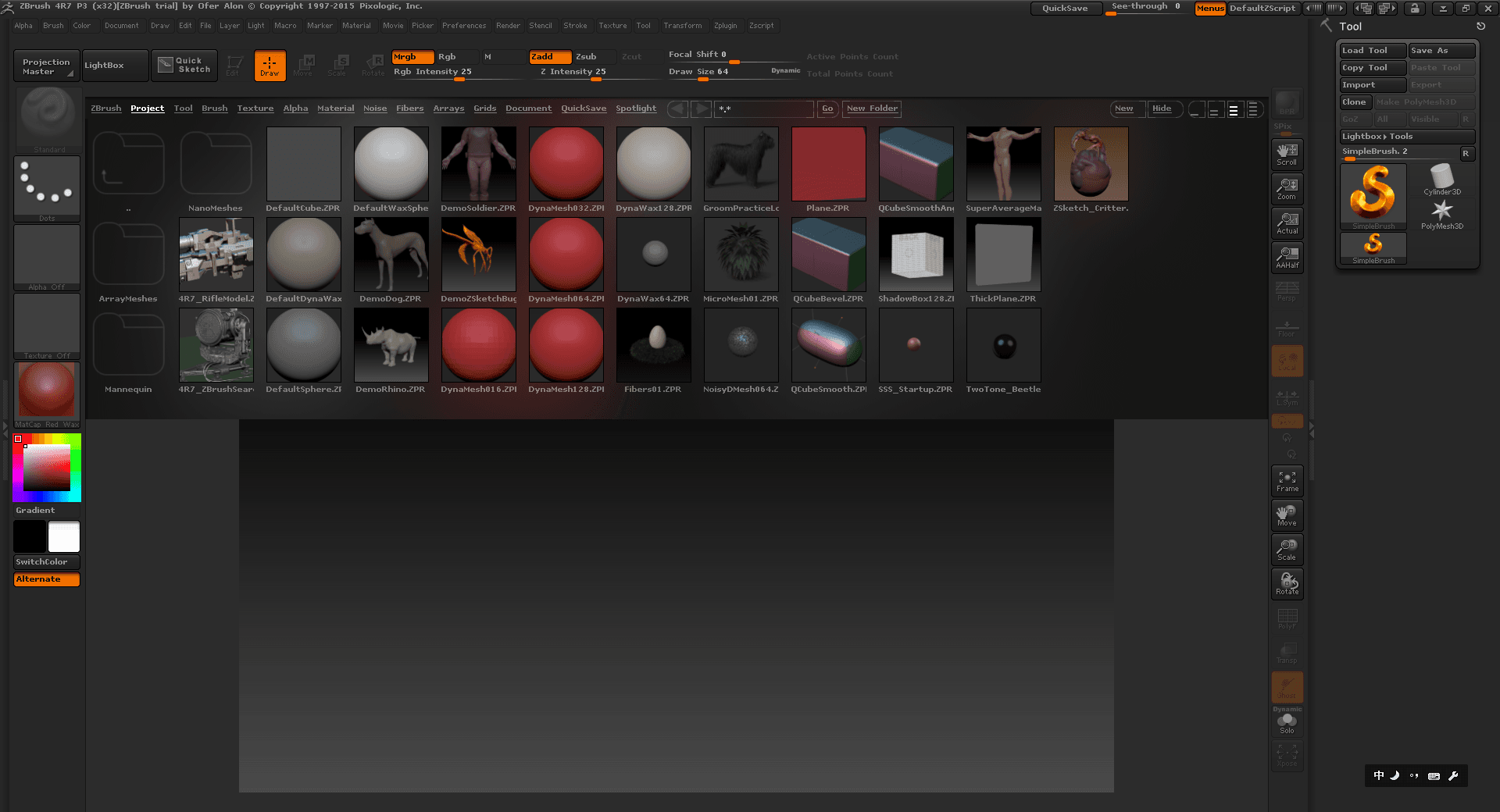This screenshot has height=812, width=1500.
Task: Click the Rotate icon in right shelf
Action: (x=1287, y=583)
